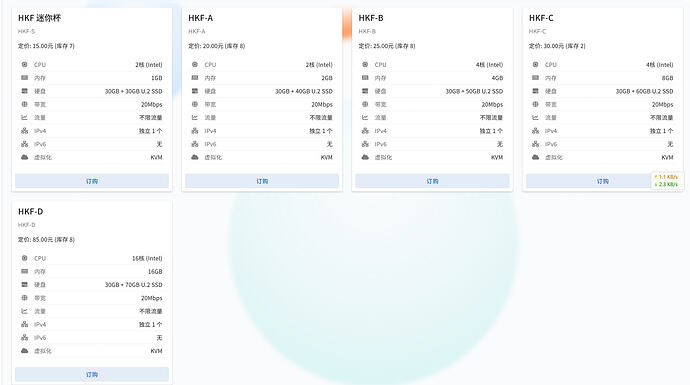
Task: Click the HKF-B plan title
Action: coord(371,18)
